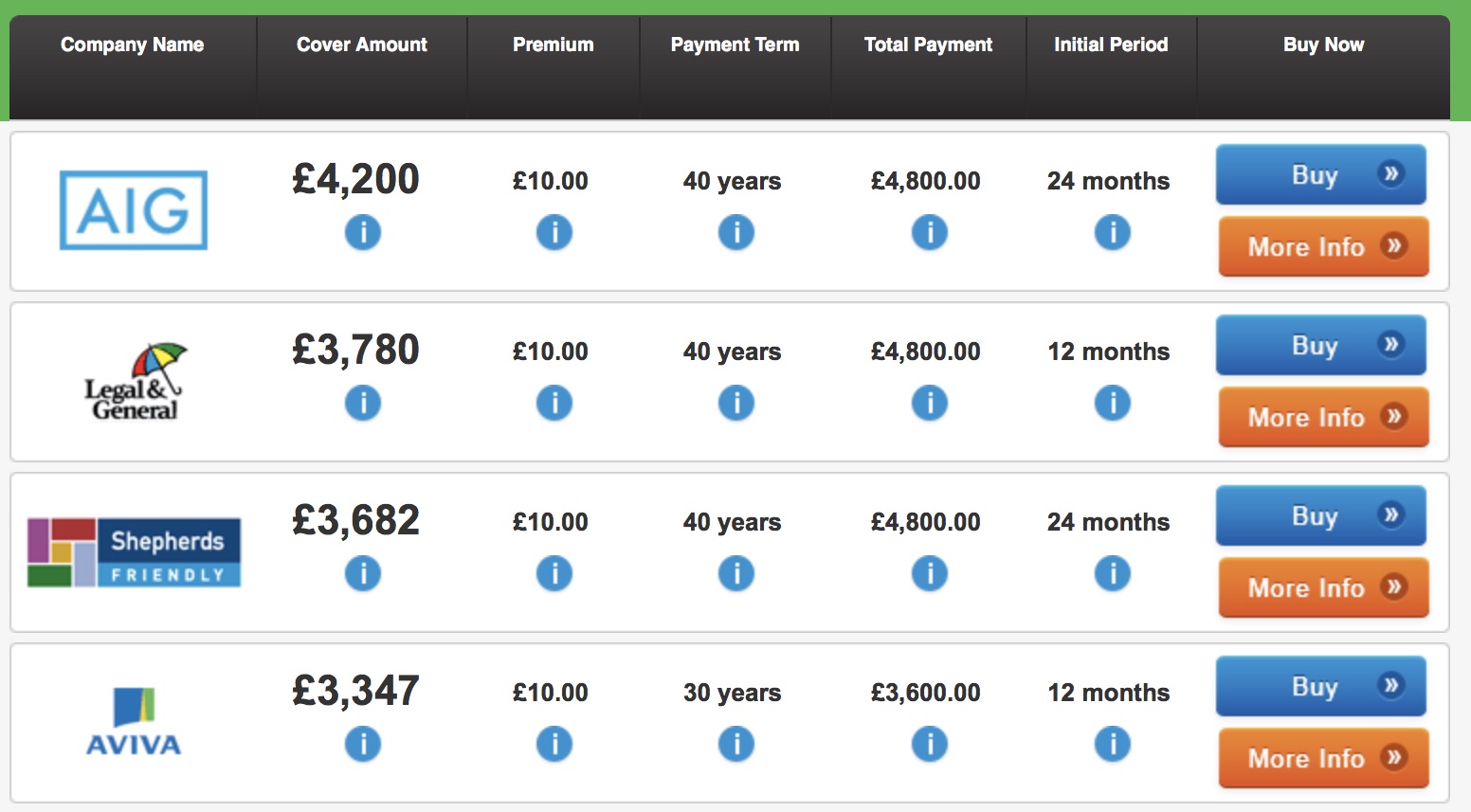This screenshot has height=812, width=1471.
Task: Click info icon under Shepherds Friendly £3,682
Action: coord(362,573)
